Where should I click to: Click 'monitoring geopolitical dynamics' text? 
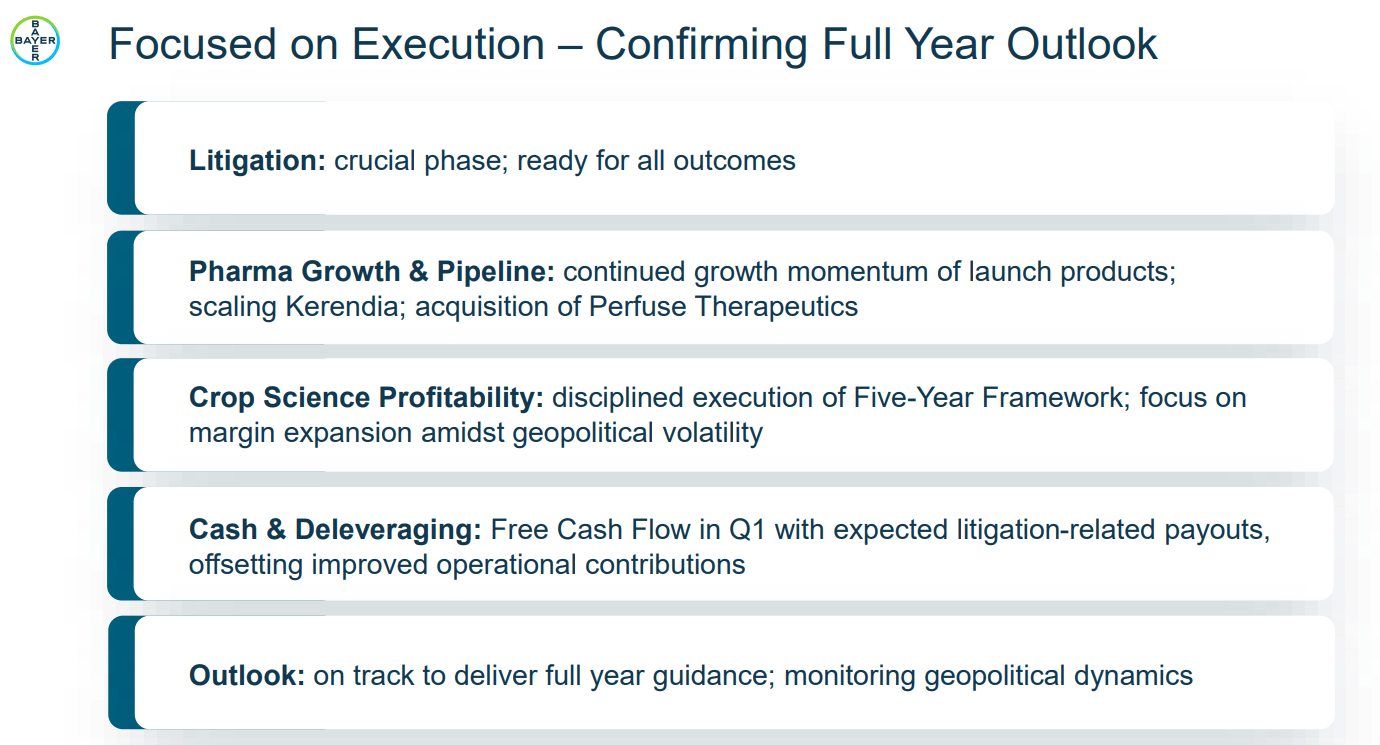click(989, 675)
